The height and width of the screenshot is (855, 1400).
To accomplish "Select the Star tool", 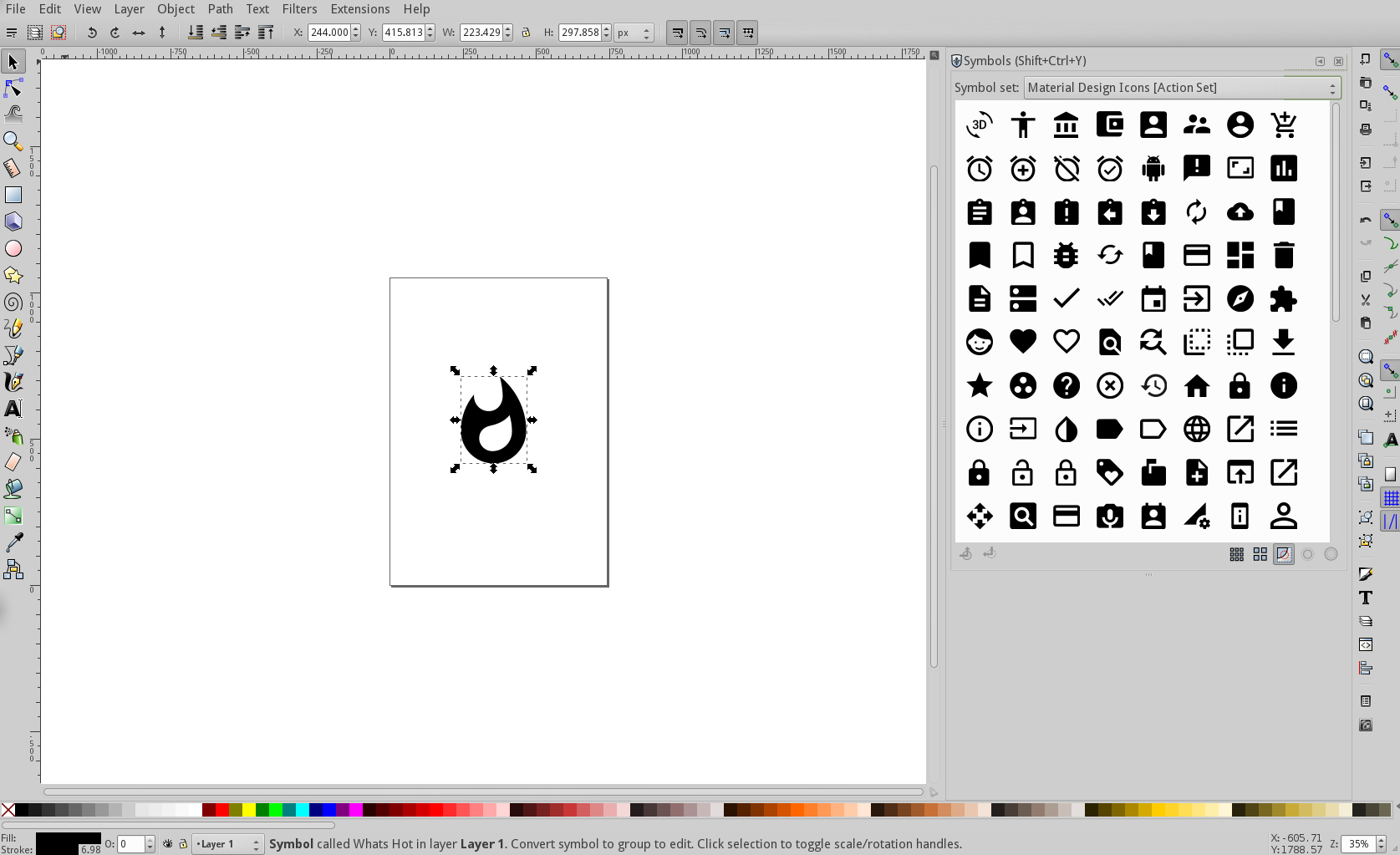I will 13,275.
